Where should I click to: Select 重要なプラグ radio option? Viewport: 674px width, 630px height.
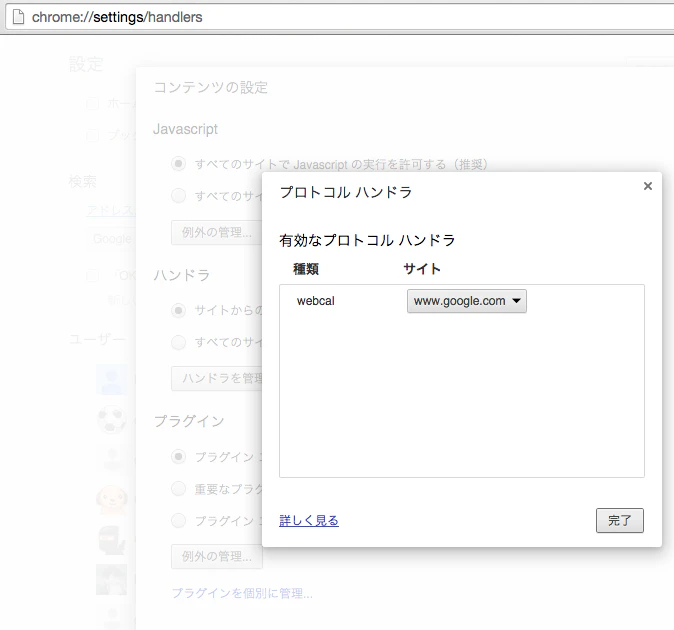click(x=178, y=489)
